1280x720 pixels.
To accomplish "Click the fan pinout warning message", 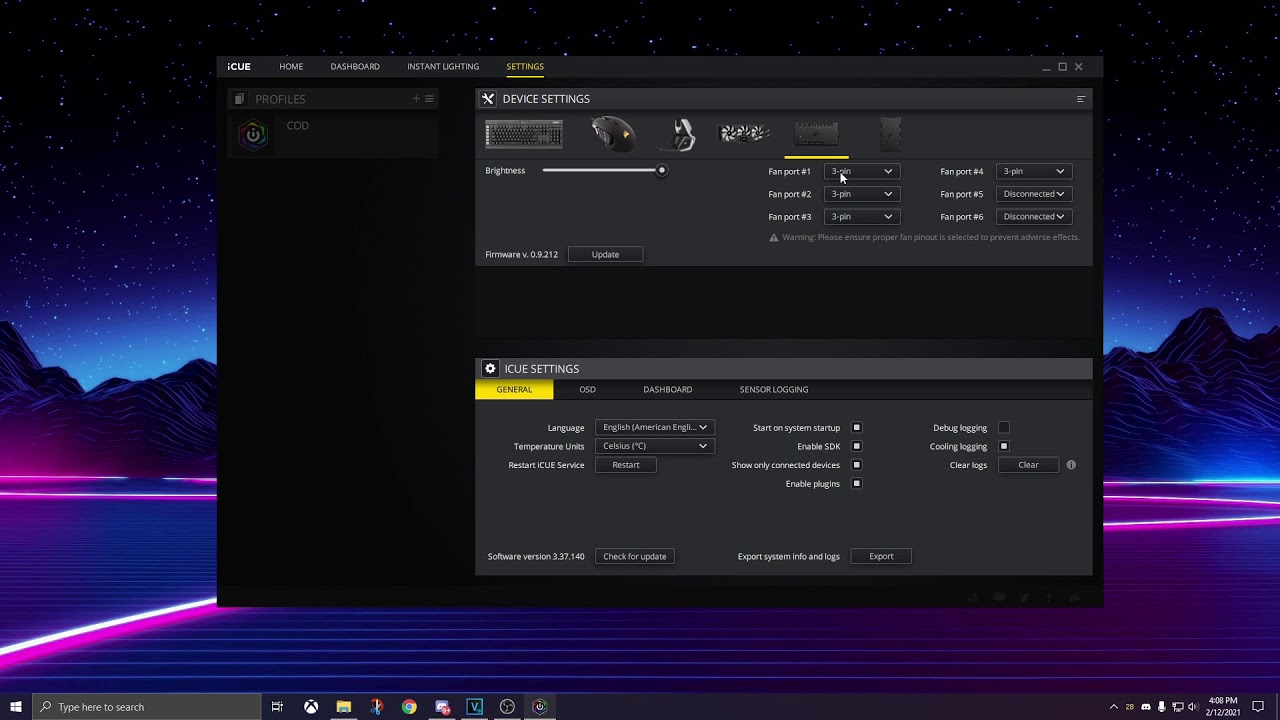I will tap(924, 238).
